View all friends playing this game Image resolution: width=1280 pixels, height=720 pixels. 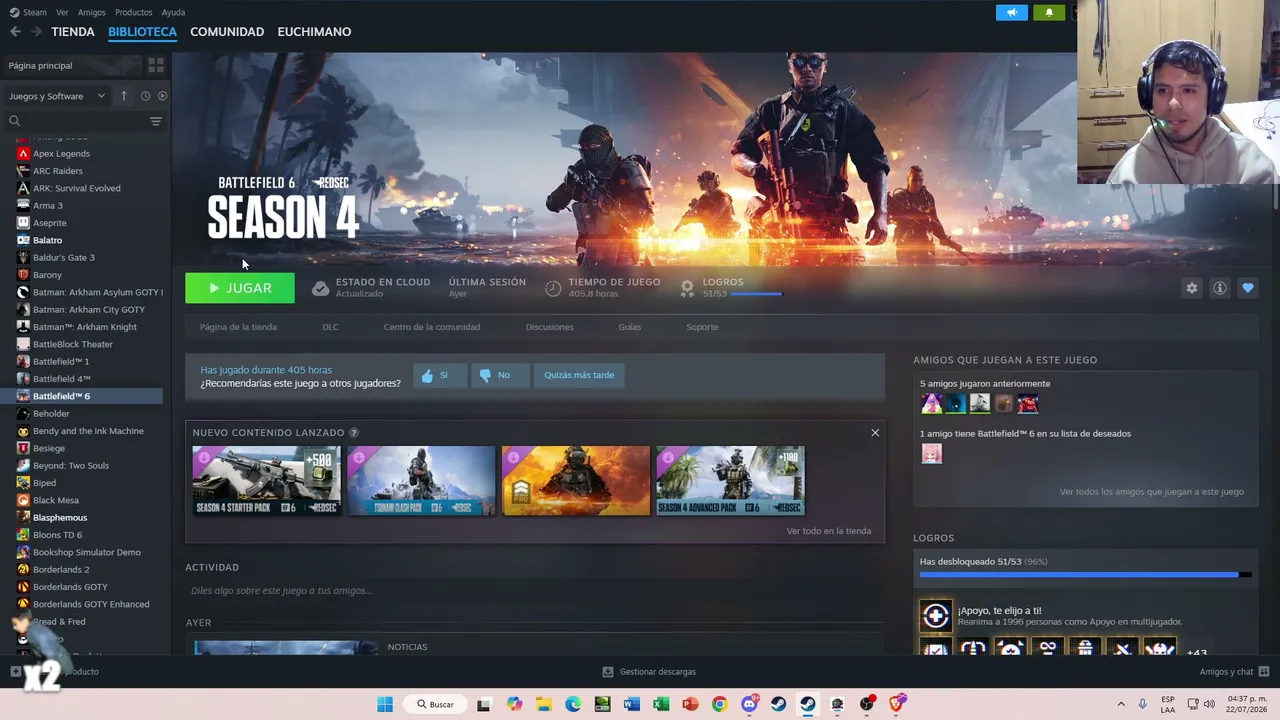click(1152, 492)
